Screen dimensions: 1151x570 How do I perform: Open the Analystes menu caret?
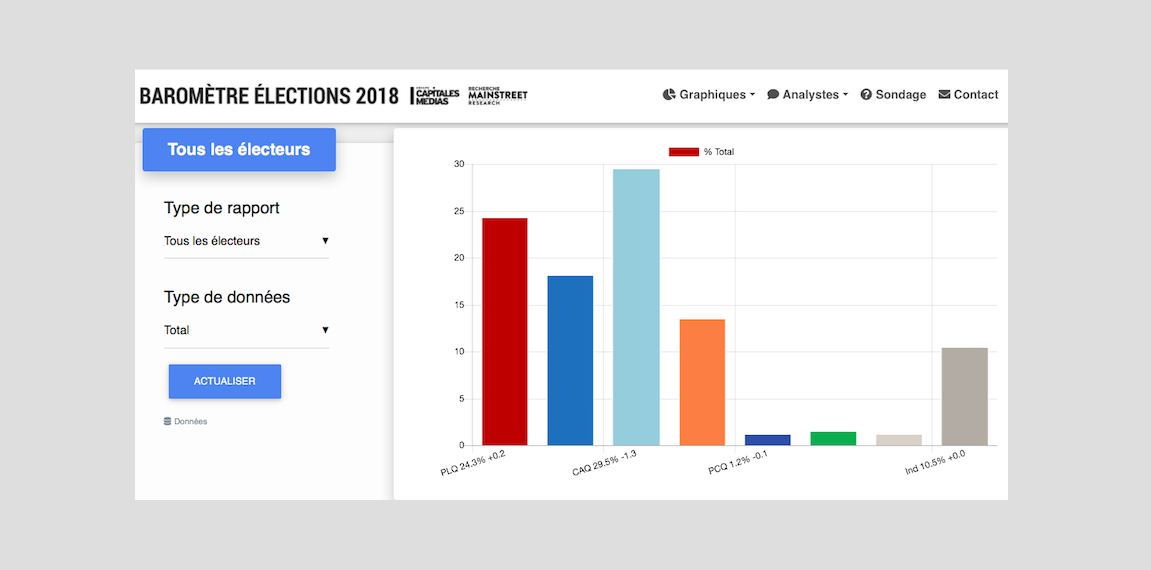pos(845,96)
